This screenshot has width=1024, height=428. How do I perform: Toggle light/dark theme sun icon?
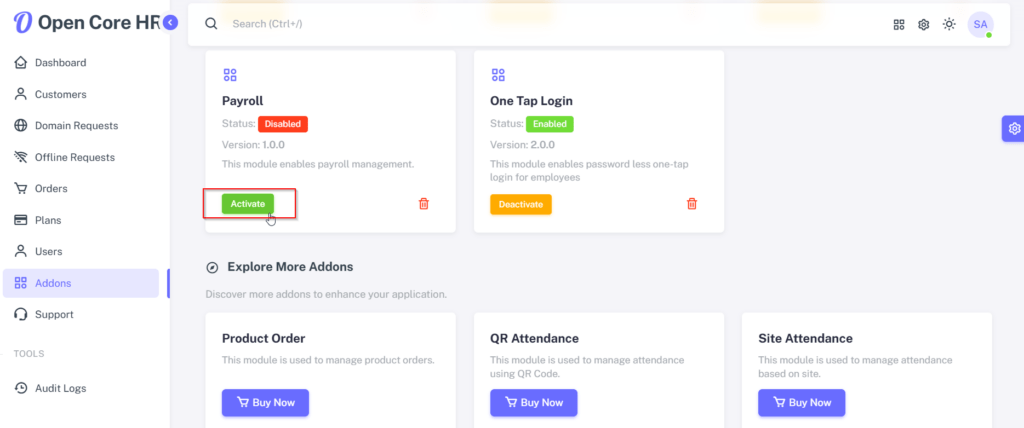point(949,24)
